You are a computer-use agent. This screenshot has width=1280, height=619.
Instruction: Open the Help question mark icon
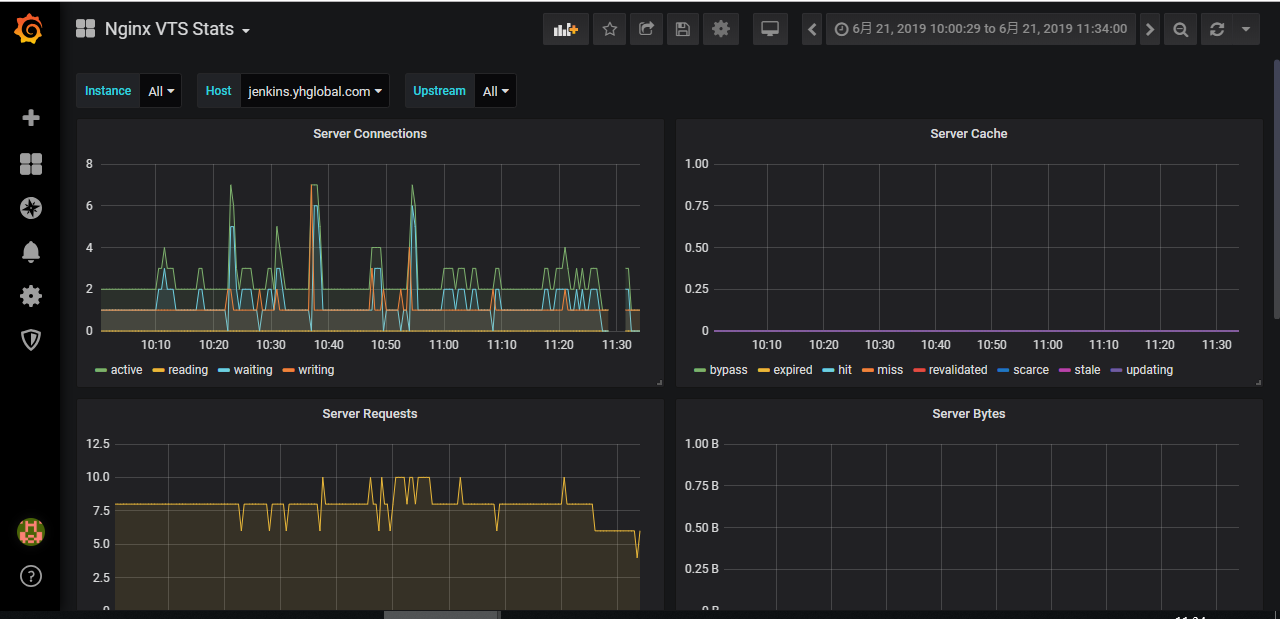31,576
